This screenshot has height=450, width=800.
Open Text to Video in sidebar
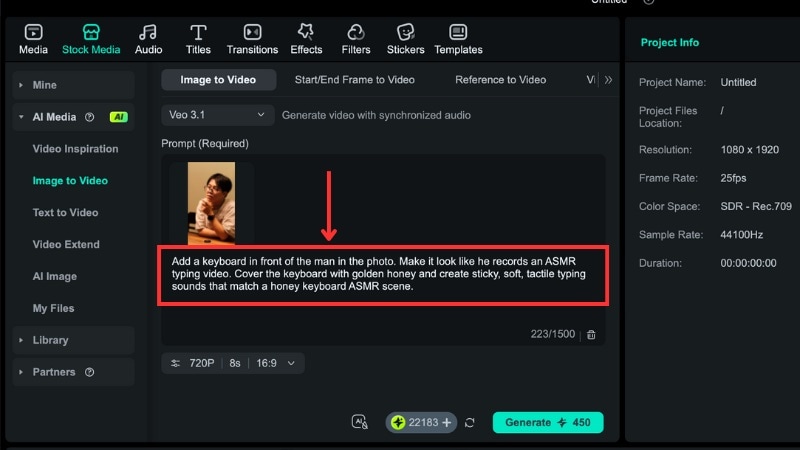pos(65,213)
